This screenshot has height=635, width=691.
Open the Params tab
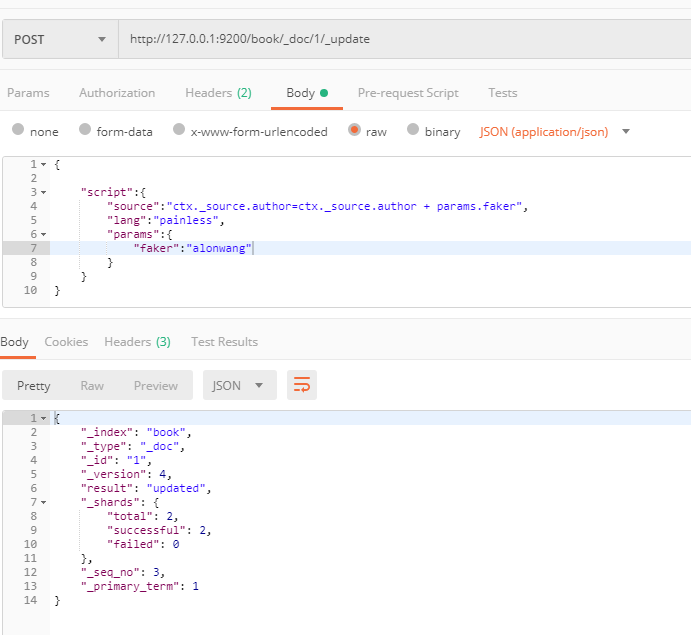[28, 93]
